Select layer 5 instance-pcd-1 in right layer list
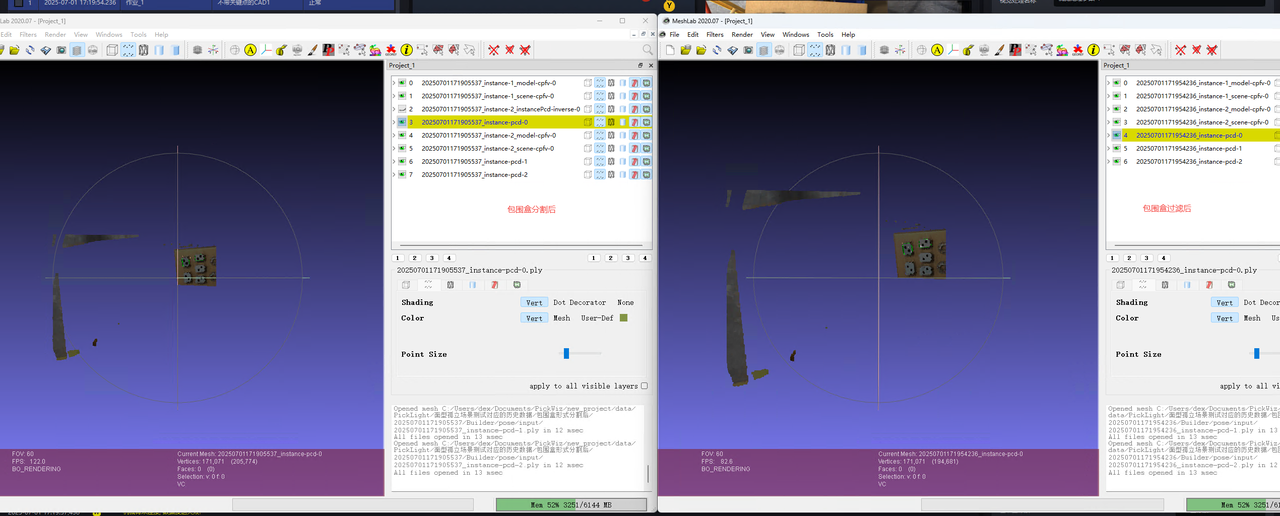 [x=1188, y=148]
